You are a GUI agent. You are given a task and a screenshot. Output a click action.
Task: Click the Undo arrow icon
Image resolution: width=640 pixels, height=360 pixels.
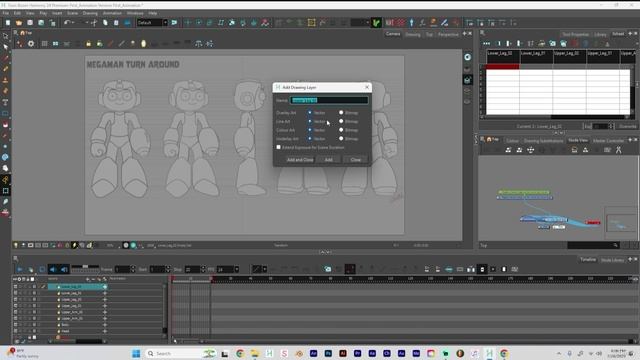pos(67,23)
